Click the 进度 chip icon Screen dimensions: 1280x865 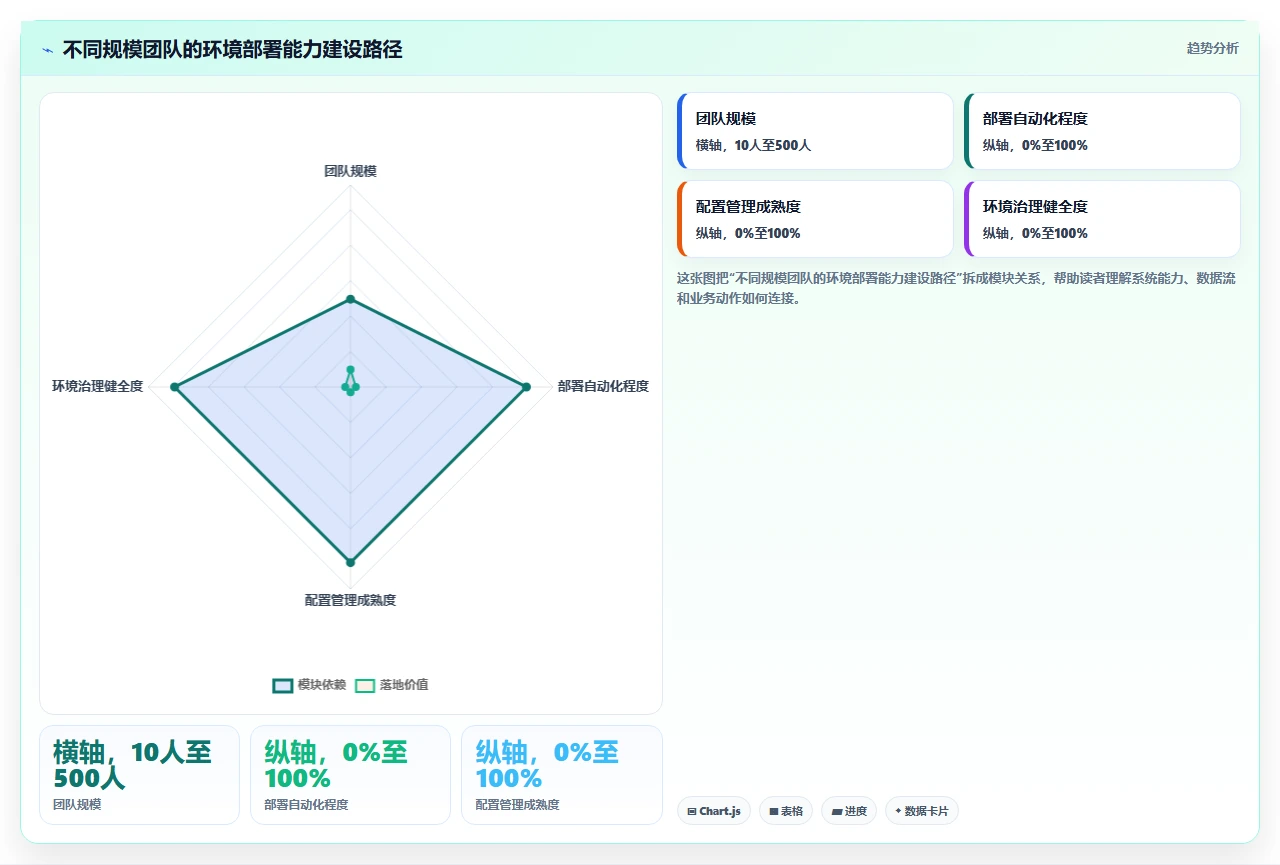[837, 812]
